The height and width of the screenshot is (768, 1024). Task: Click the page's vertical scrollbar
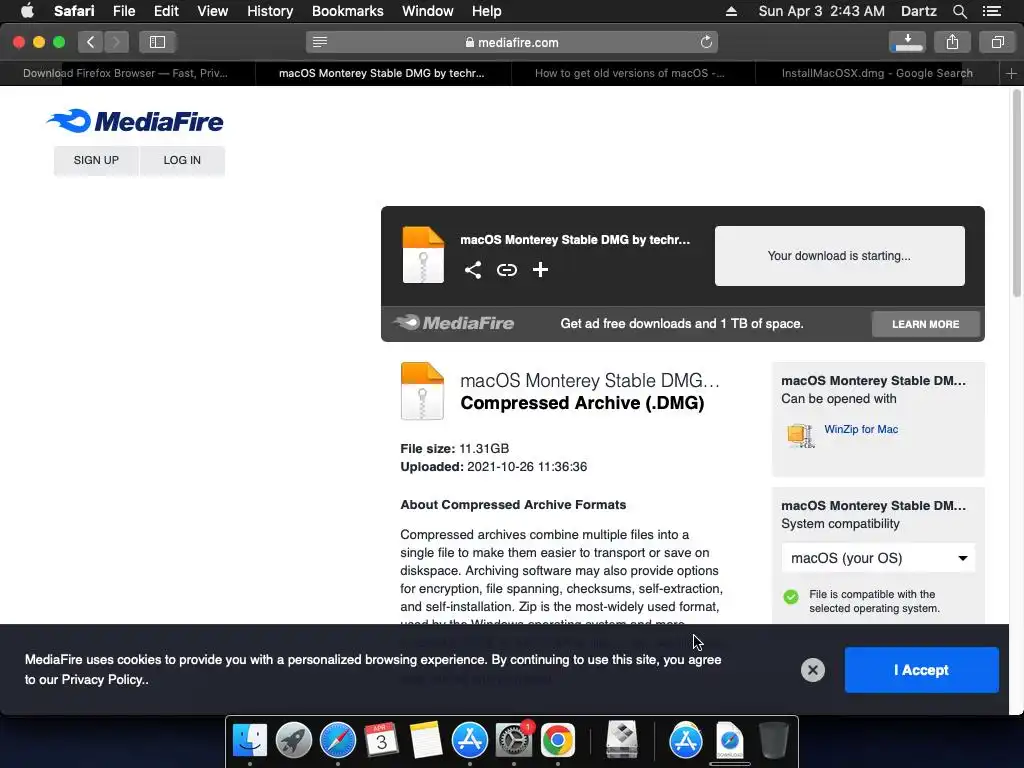coord(1016,193)
